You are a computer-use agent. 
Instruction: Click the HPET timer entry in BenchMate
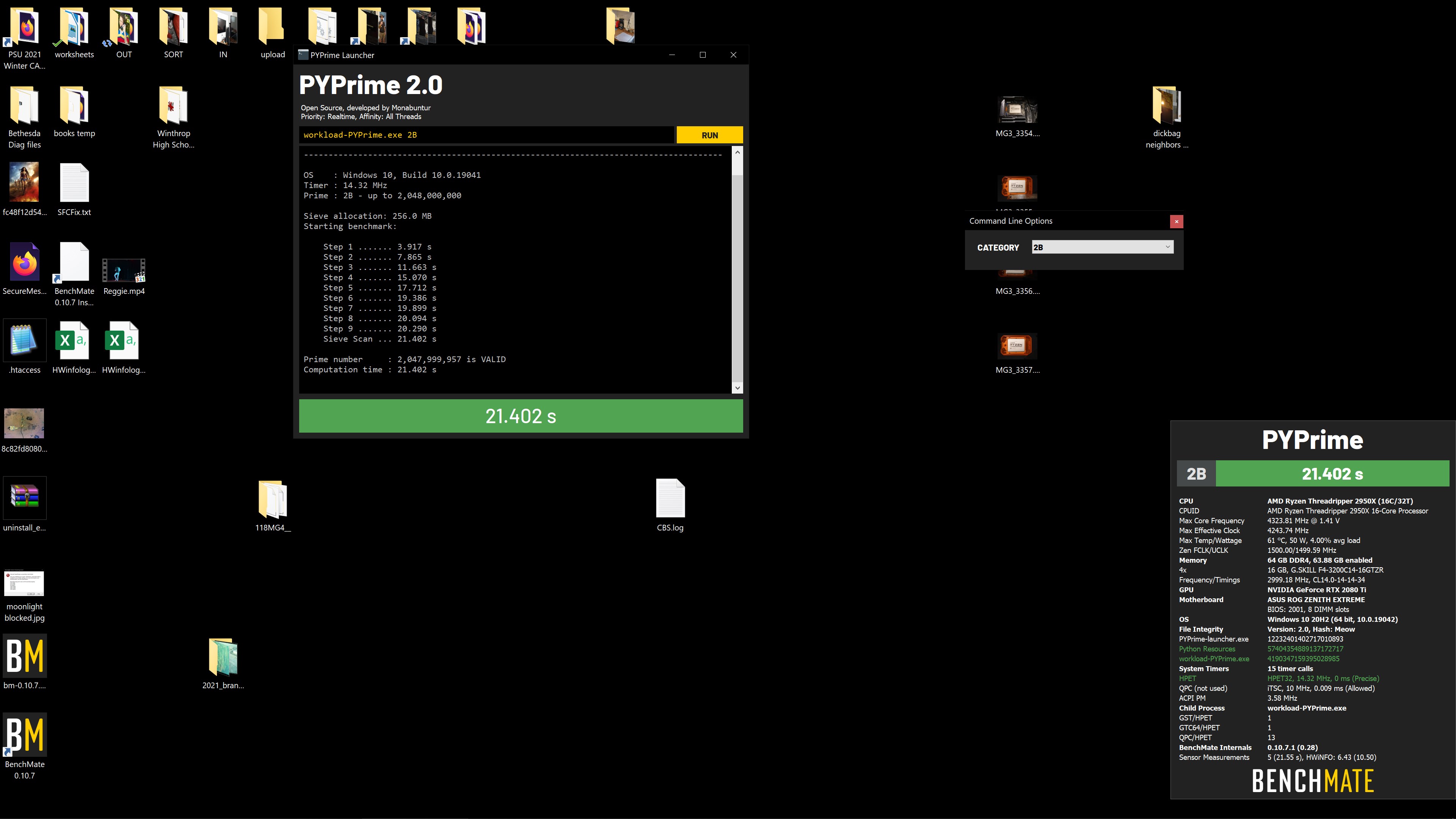(1279, 678)
